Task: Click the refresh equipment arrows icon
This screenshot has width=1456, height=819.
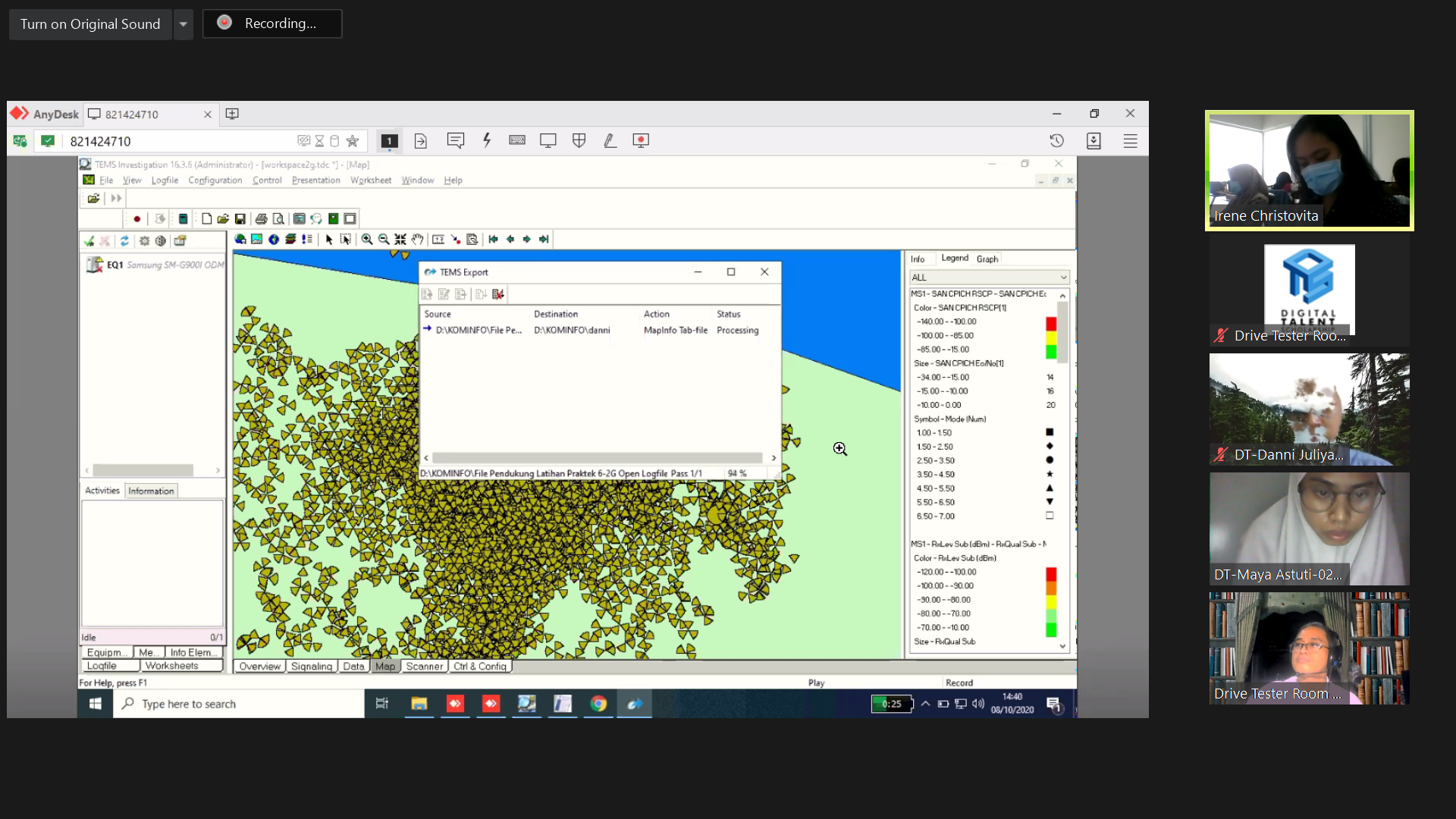Action: point(124,241)
